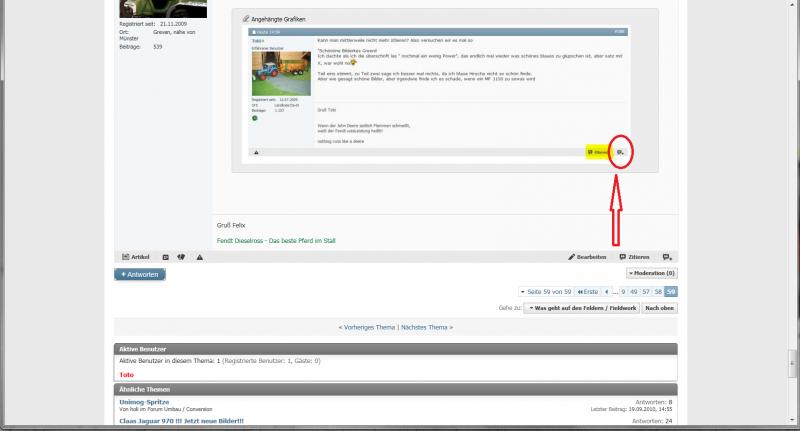Click the heart-shaped icon in post footer
The image size is (800, 431).
coord(183,257)
